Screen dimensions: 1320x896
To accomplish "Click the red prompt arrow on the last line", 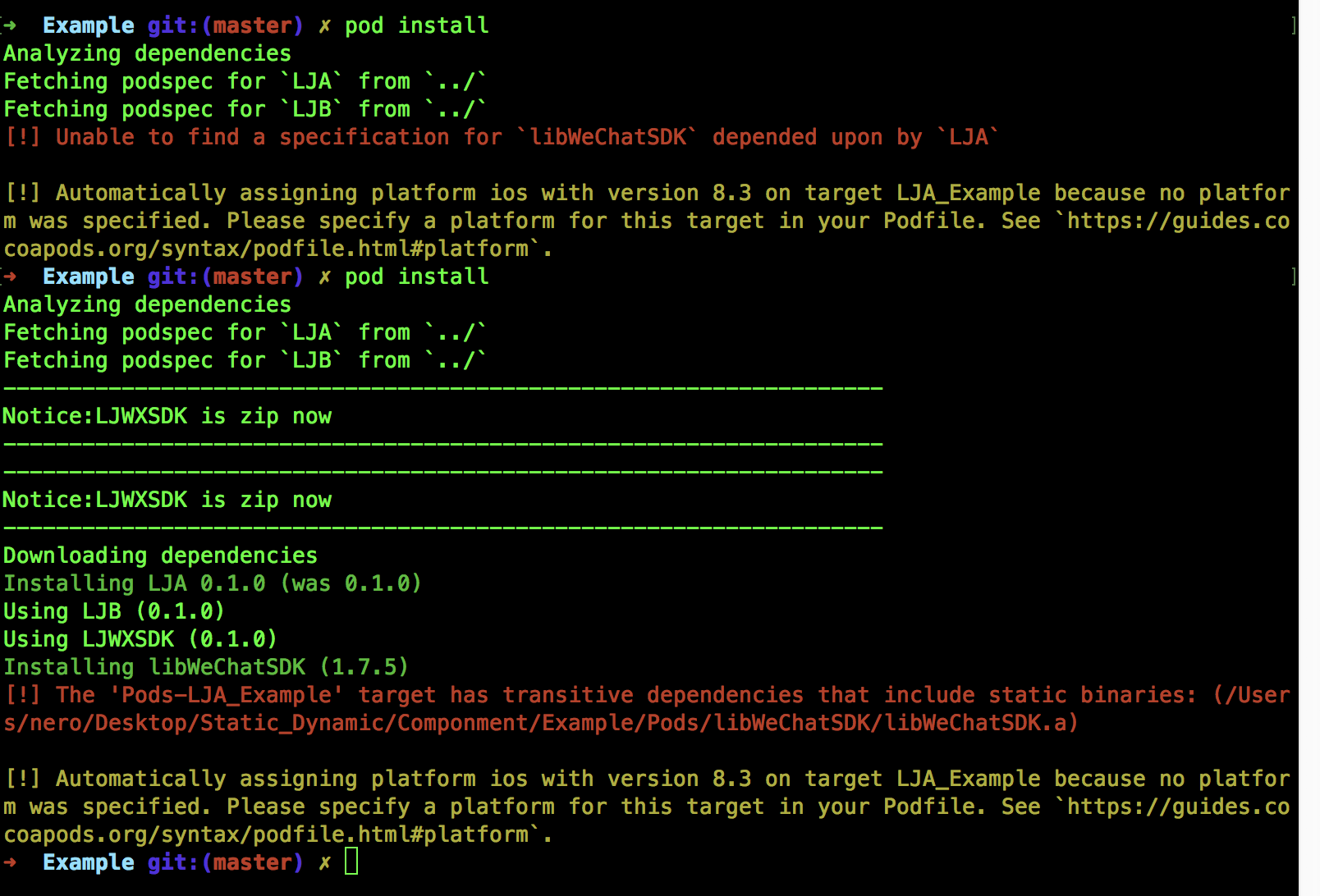I will click(10, 862).
